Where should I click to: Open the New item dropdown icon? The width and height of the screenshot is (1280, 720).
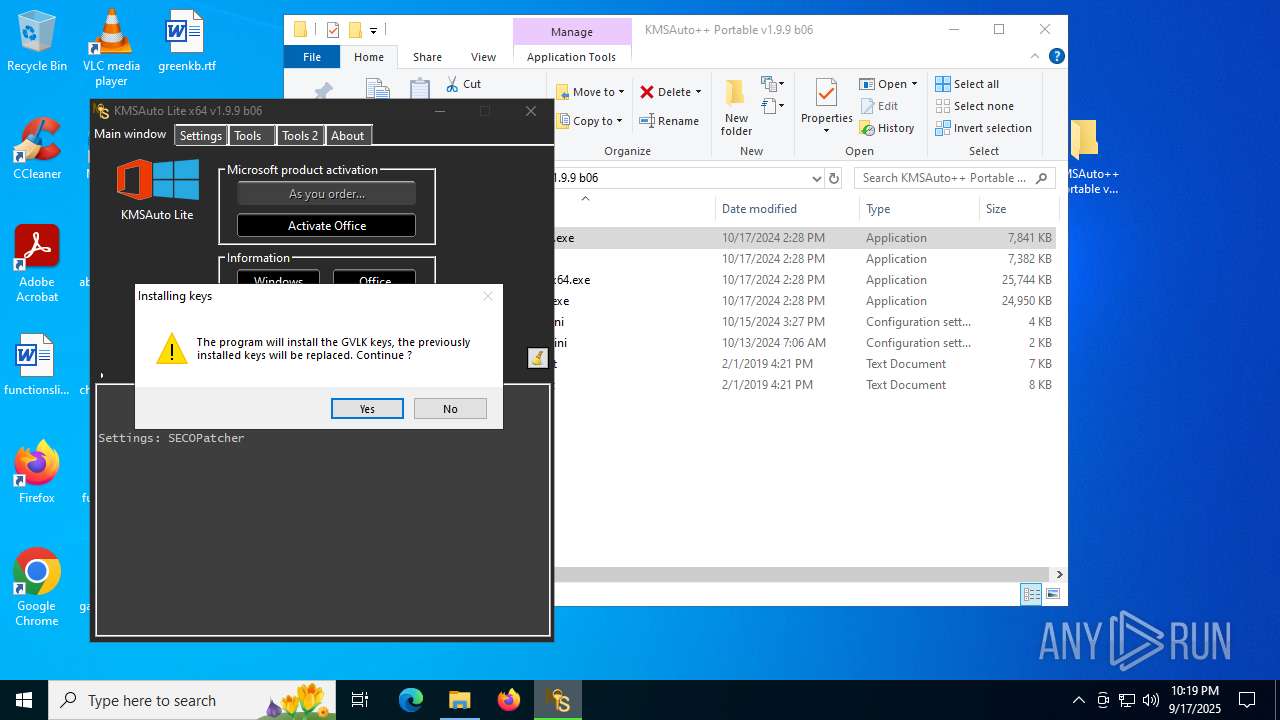(x=773, y=84)
